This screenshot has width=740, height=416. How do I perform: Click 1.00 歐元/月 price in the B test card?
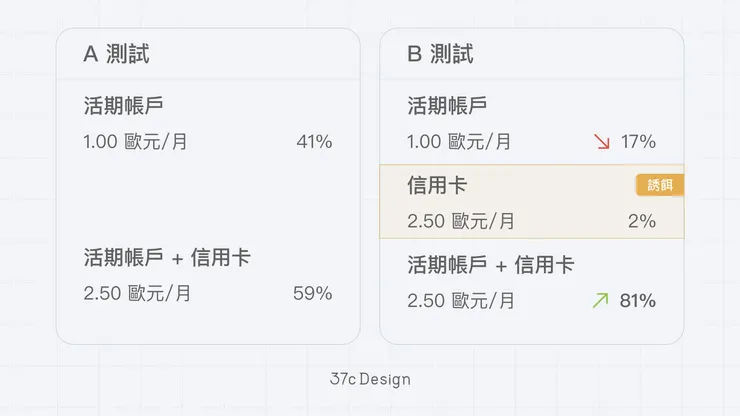460,142
